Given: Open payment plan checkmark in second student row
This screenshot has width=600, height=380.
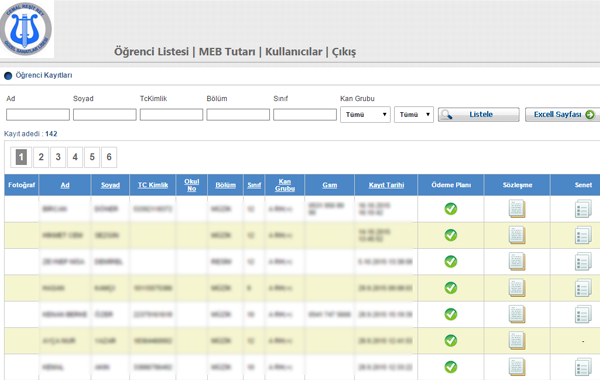Looking at the screenshot, I should tap(451, 235).
